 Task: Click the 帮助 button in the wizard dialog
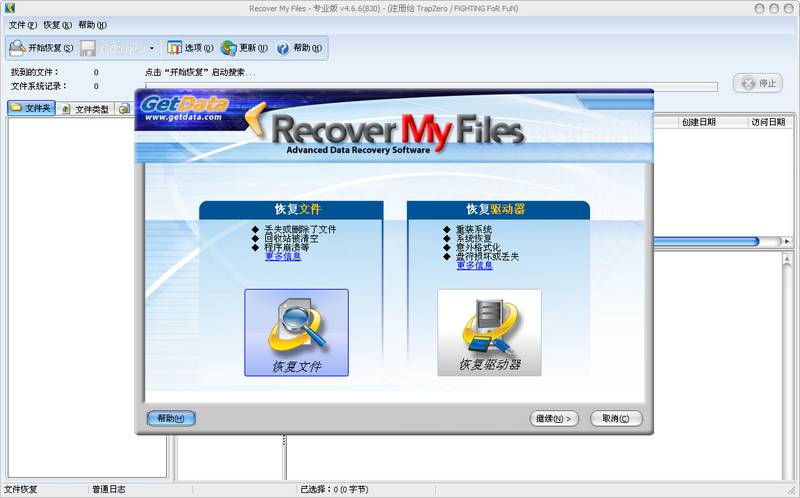click(x=171, y=418)
